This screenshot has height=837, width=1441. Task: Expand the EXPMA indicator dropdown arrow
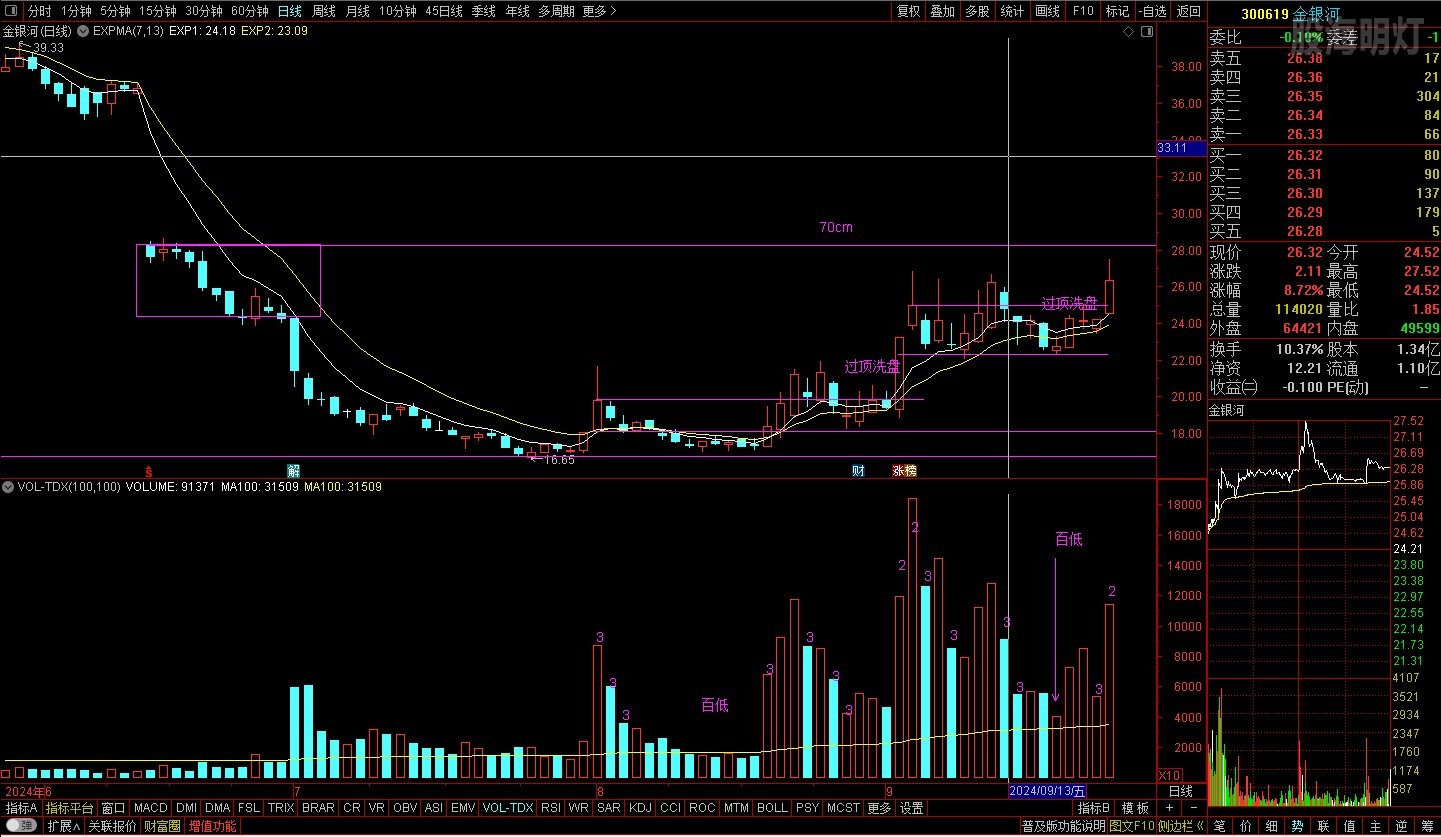82,31
